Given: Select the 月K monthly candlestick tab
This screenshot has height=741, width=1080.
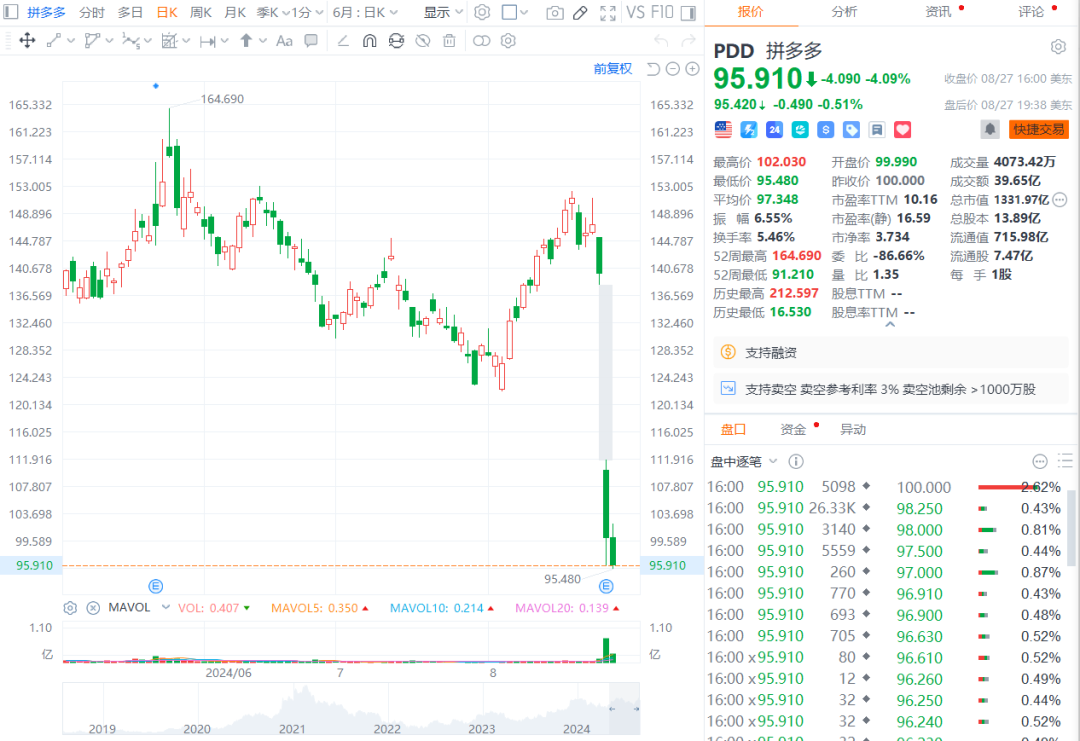Looking at the screenshot, I should (x=235, y=12).
